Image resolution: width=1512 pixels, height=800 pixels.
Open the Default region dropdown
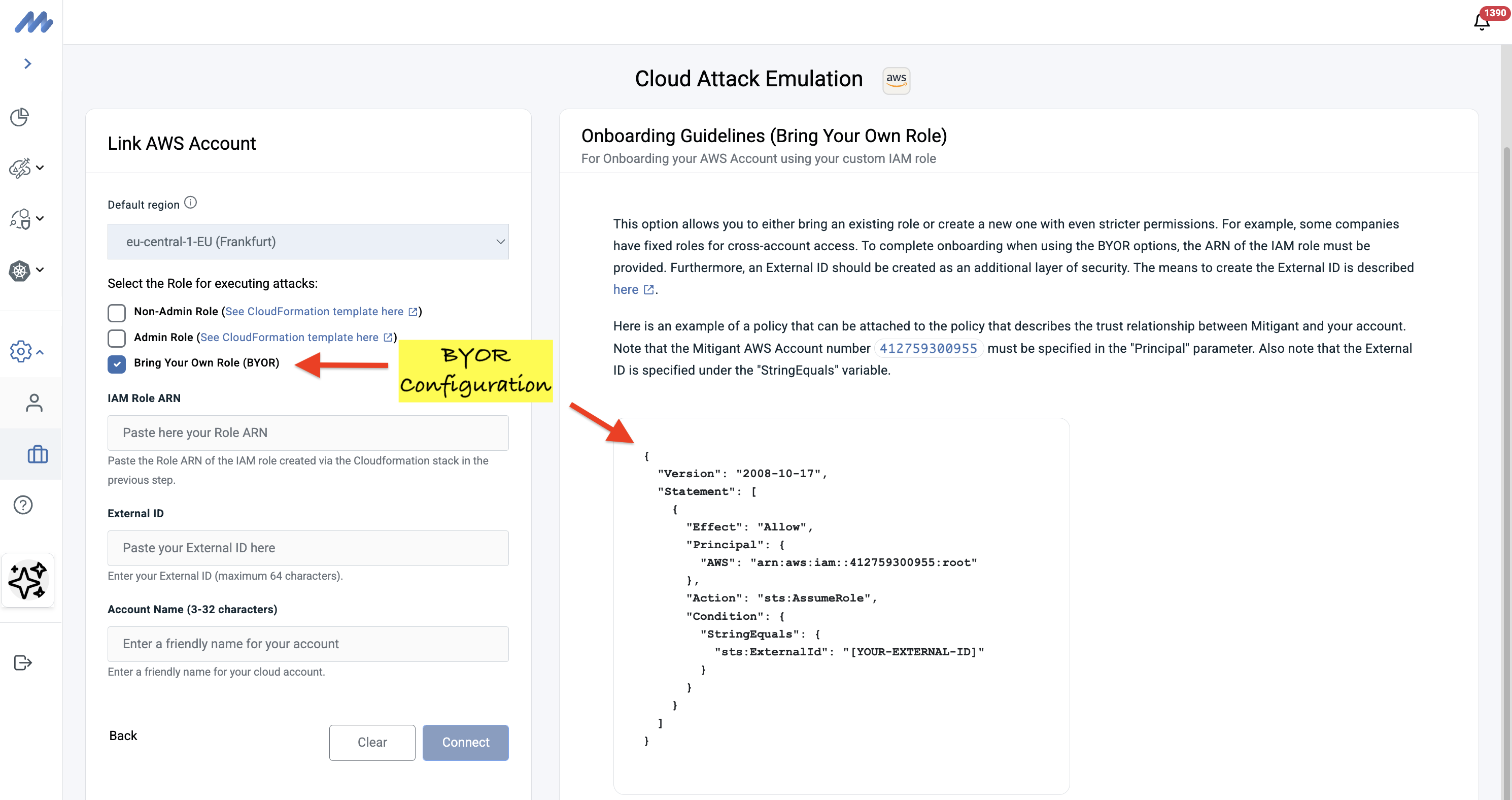307,242
